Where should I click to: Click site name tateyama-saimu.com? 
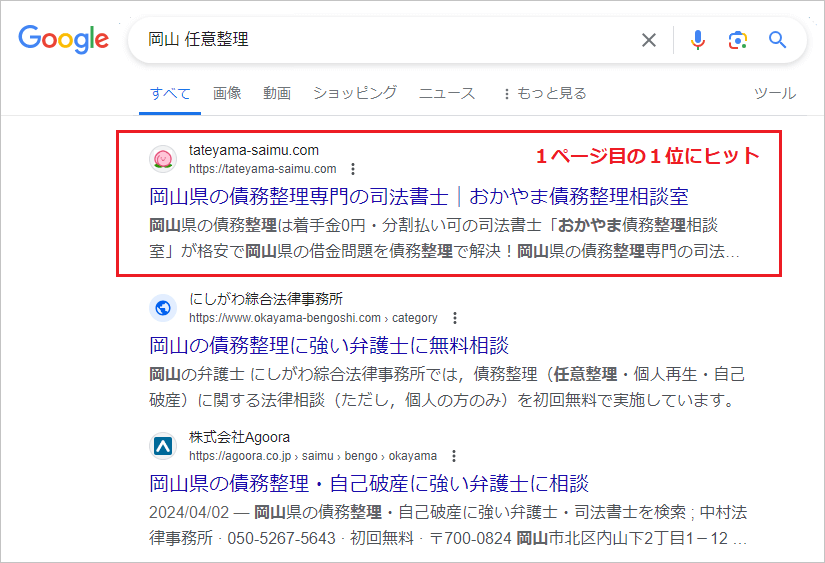(x=254, y=150)
